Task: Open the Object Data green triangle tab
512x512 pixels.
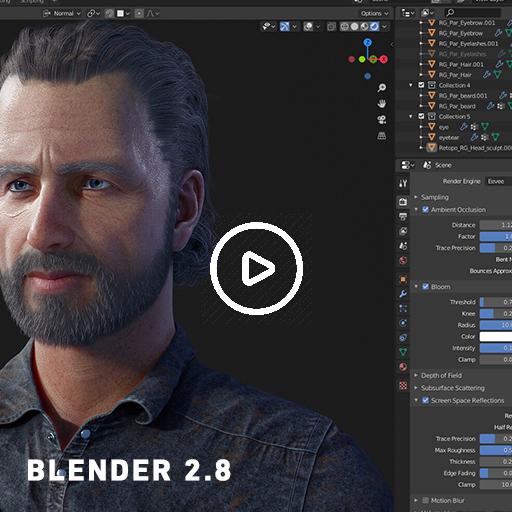Action: (x=403, y=352)
